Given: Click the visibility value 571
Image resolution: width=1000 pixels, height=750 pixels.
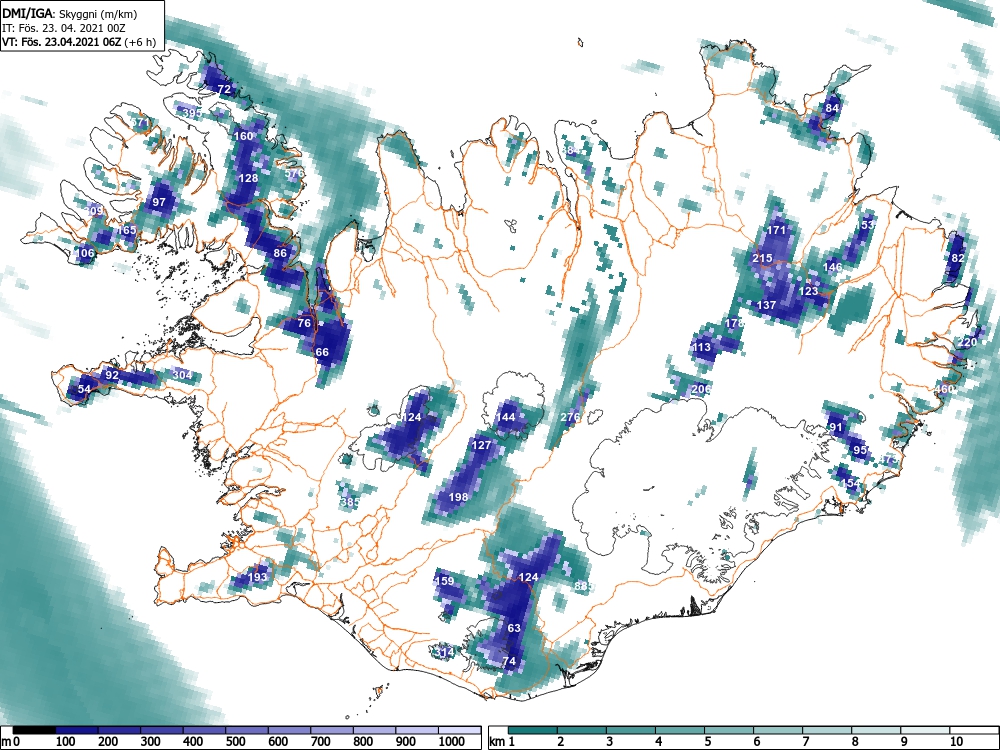Looking at the screenshot, I should click(139, 122).
